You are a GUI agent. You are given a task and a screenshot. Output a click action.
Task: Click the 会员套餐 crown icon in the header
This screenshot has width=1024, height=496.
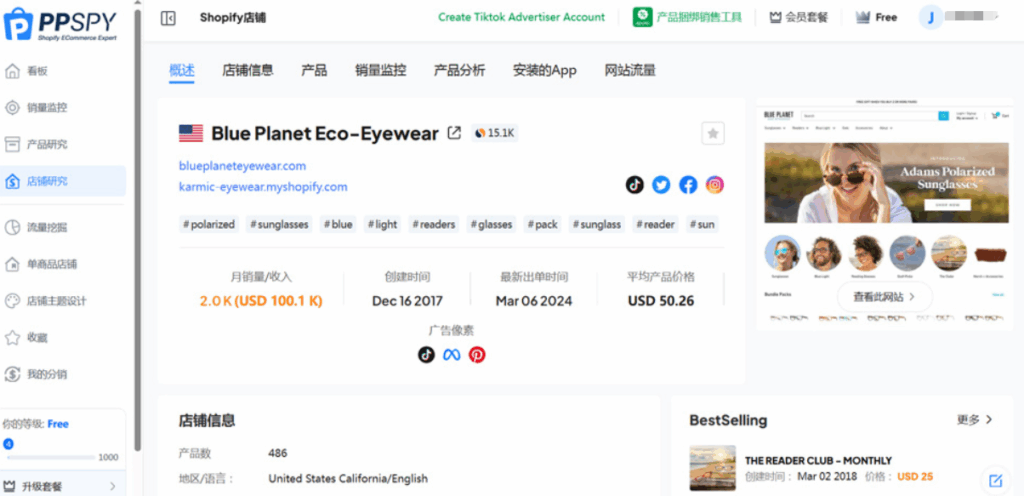(x=776, y=18)
